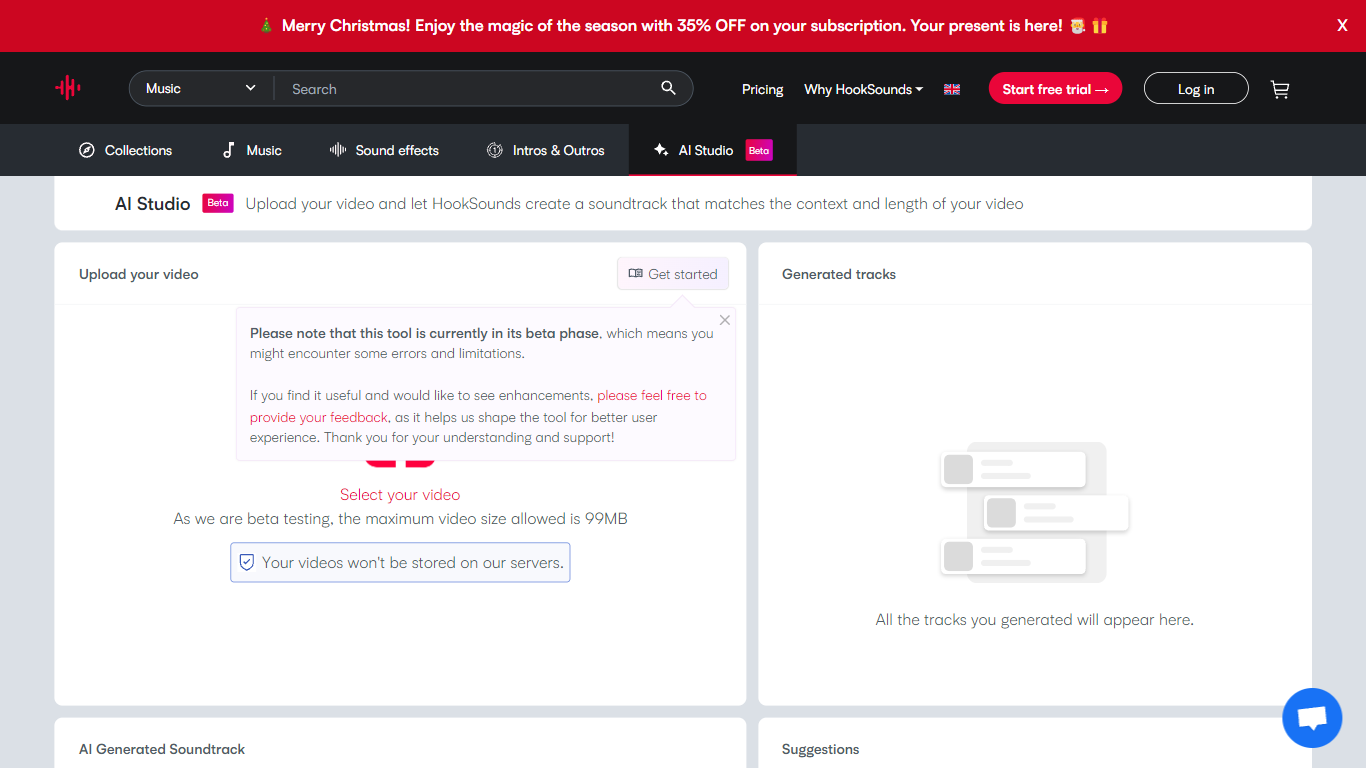This screenshot has width=1366, height=768.
Task: Click 'All the tracks you generated' text
Action: (1035, 620)
